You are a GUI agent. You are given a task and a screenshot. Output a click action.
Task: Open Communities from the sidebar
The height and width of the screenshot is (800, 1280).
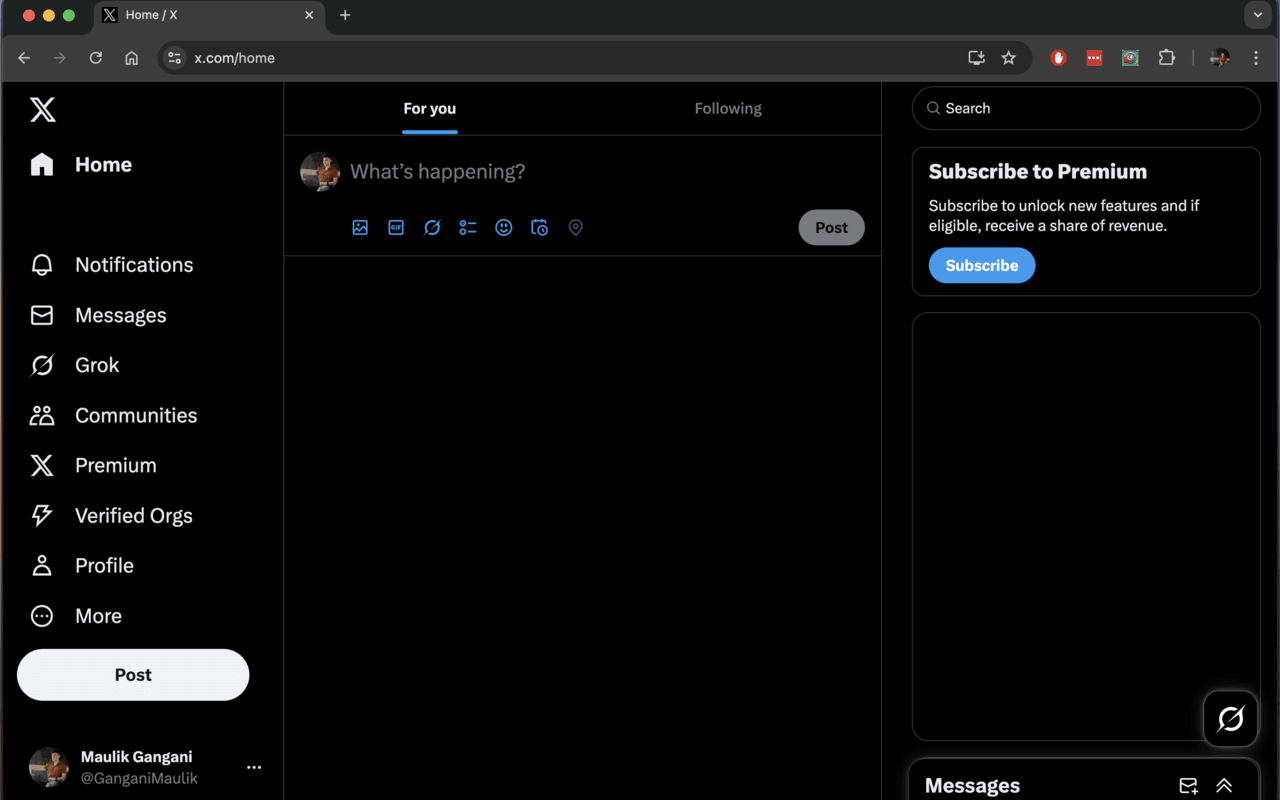tap(113, 415)
